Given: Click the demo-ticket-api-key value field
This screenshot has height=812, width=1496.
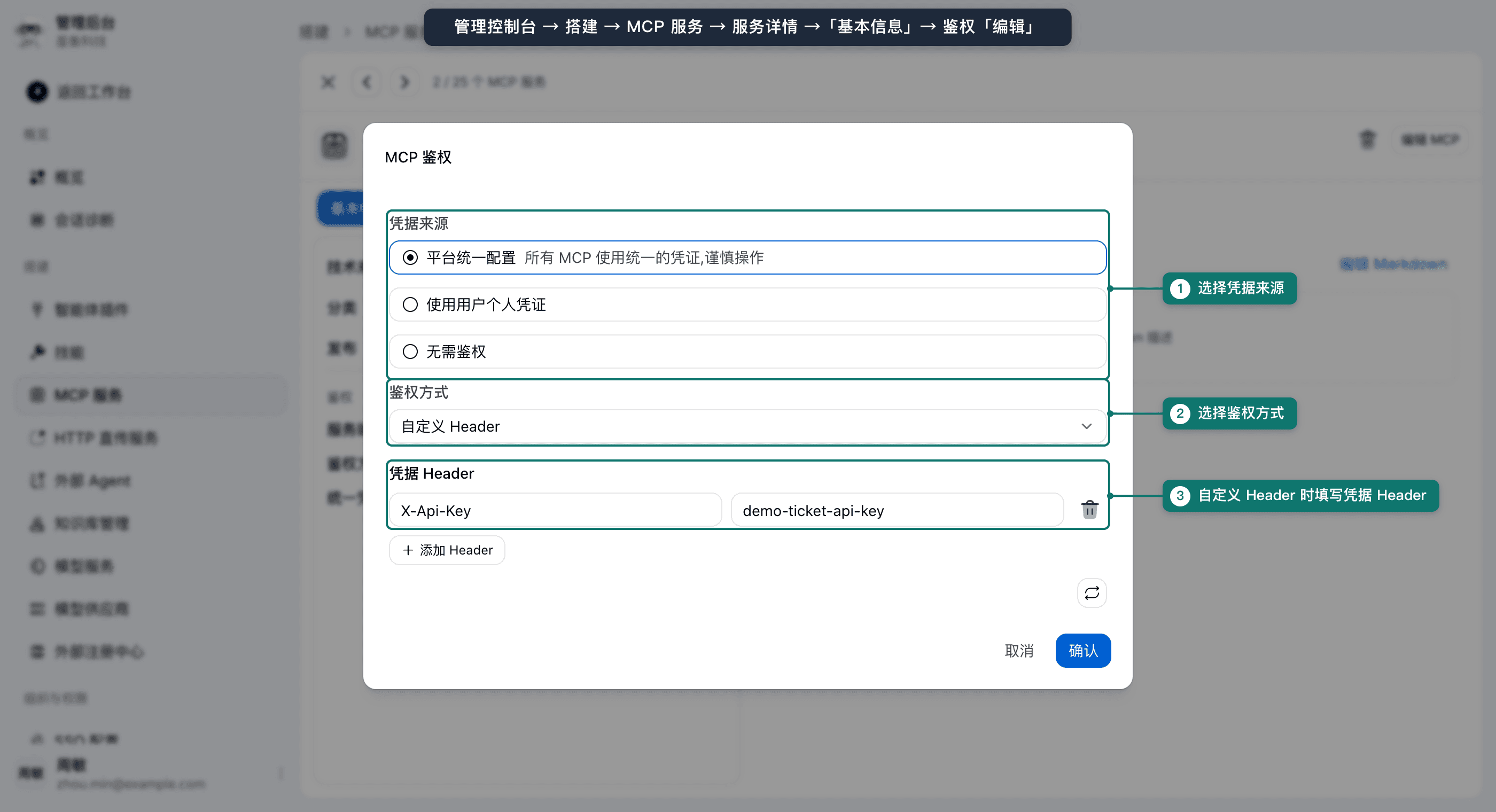Looking at the screenshot, I should (x=897, y=511).
